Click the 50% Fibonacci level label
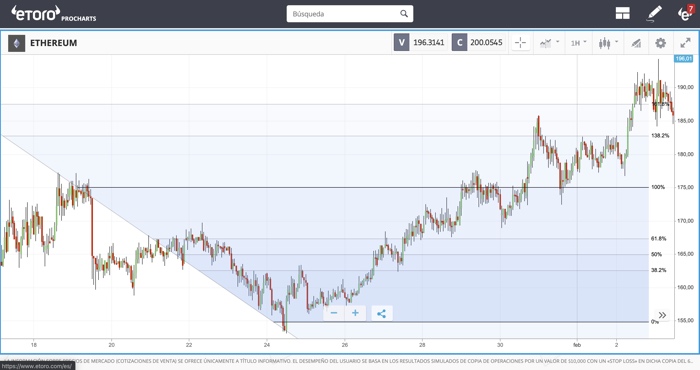 click(x=656, y=254)
